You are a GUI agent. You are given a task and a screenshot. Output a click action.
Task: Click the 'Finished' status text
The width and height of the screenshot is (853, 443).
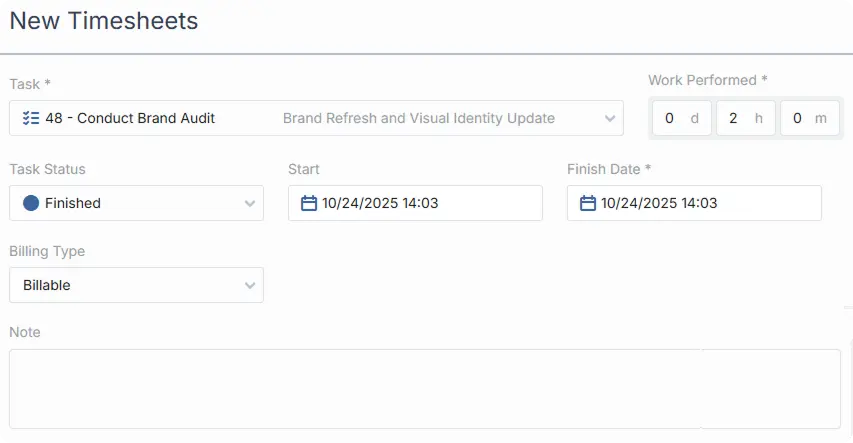(x=73, y=203)
